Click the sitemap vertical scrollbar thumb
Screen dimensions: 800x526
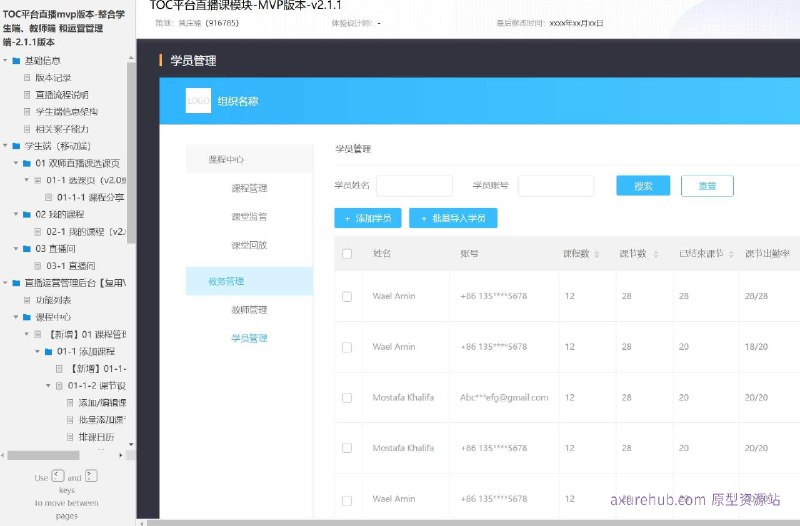click(131, 153)
